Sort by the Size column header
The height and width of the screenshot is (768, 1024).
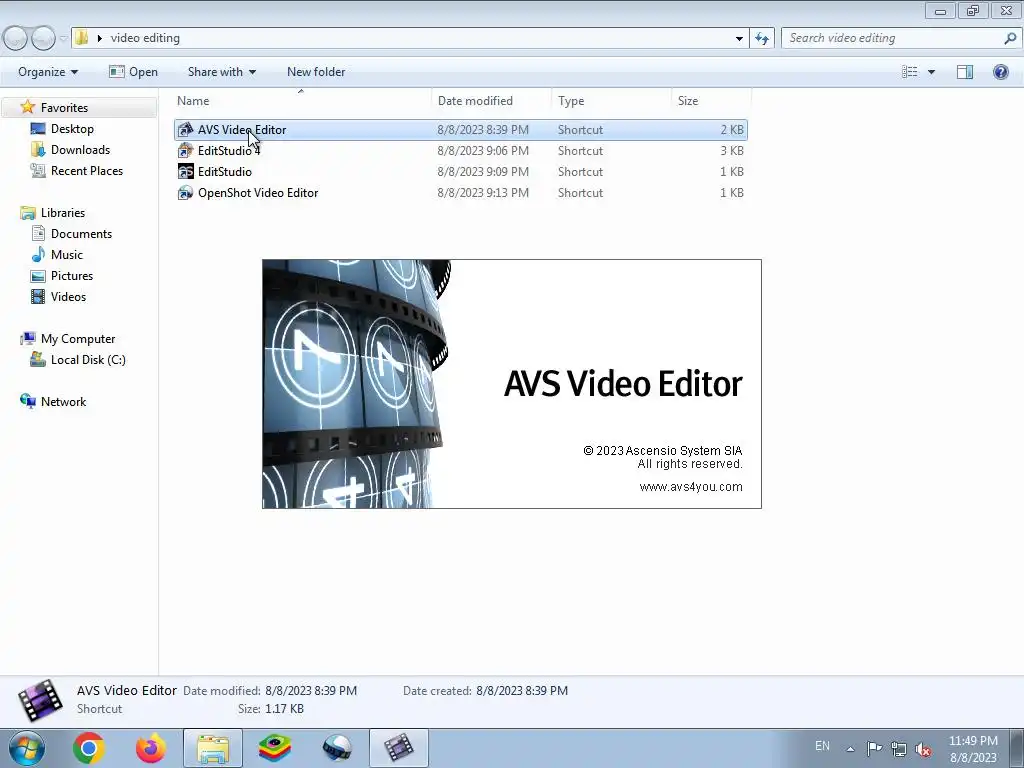(711, 101)
